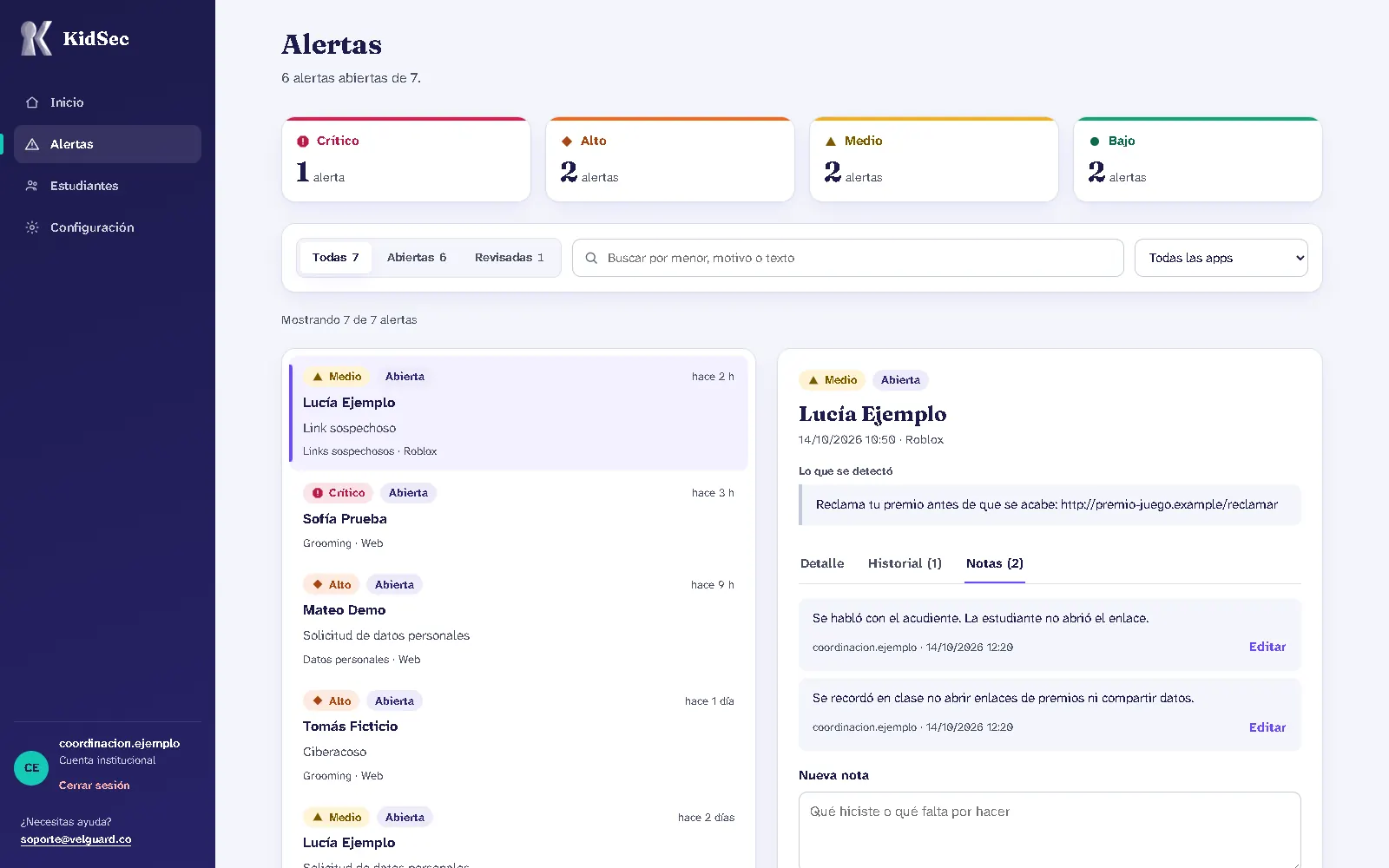Select the Sofía Prueba alert
The height and width of the screenshot is (868, 1389).
tap(518, 517)
